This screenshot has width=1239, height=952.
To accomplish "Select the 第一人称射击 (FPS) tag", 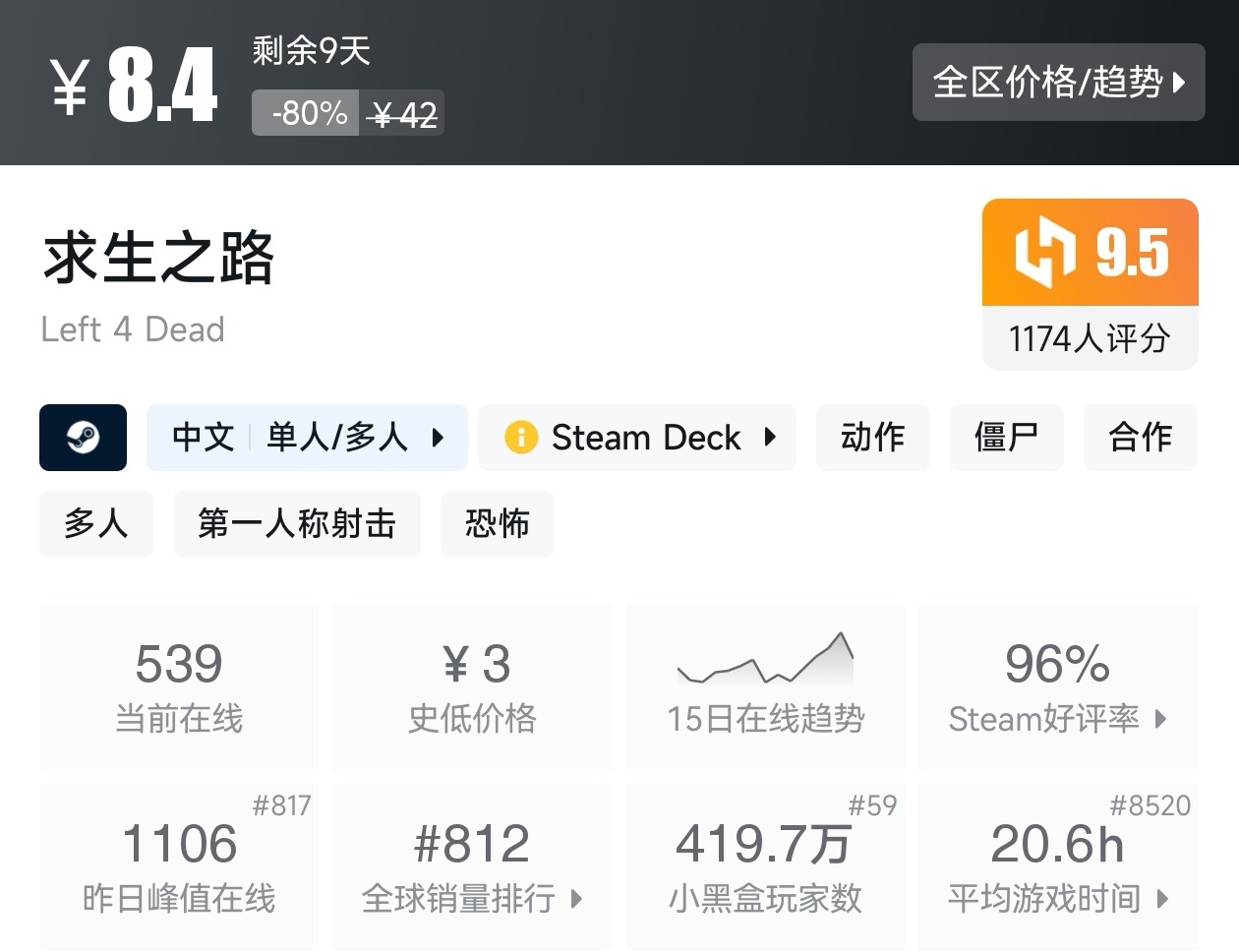I will click(x=296, y=524).
